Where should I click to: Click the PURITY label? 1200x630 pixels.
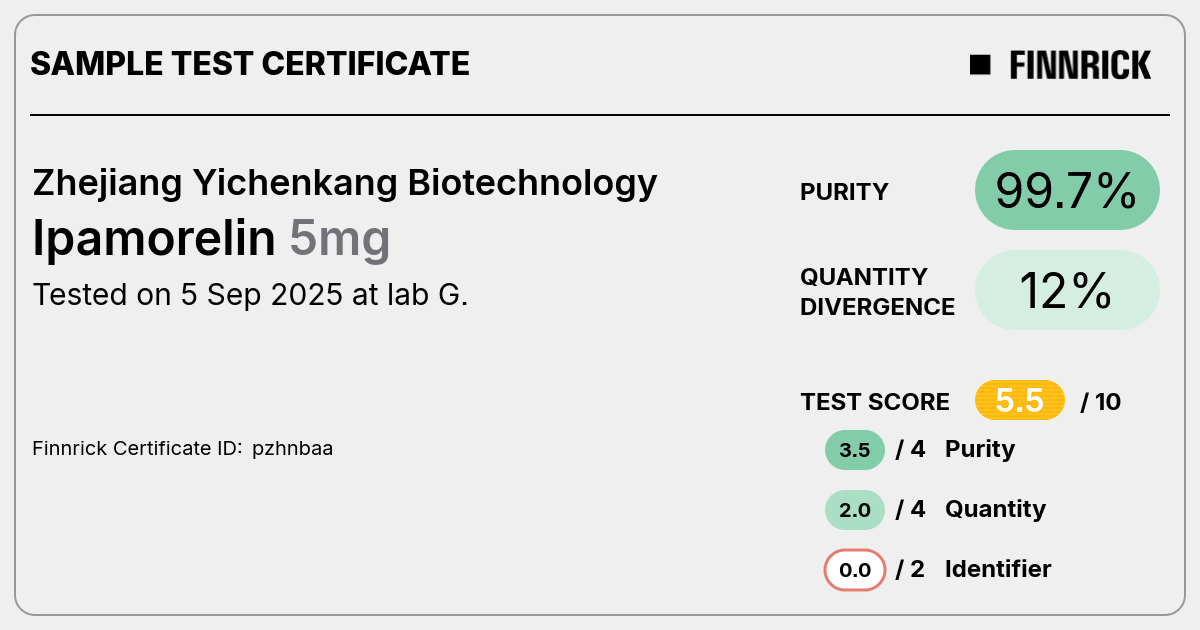[x=844, y=192]
